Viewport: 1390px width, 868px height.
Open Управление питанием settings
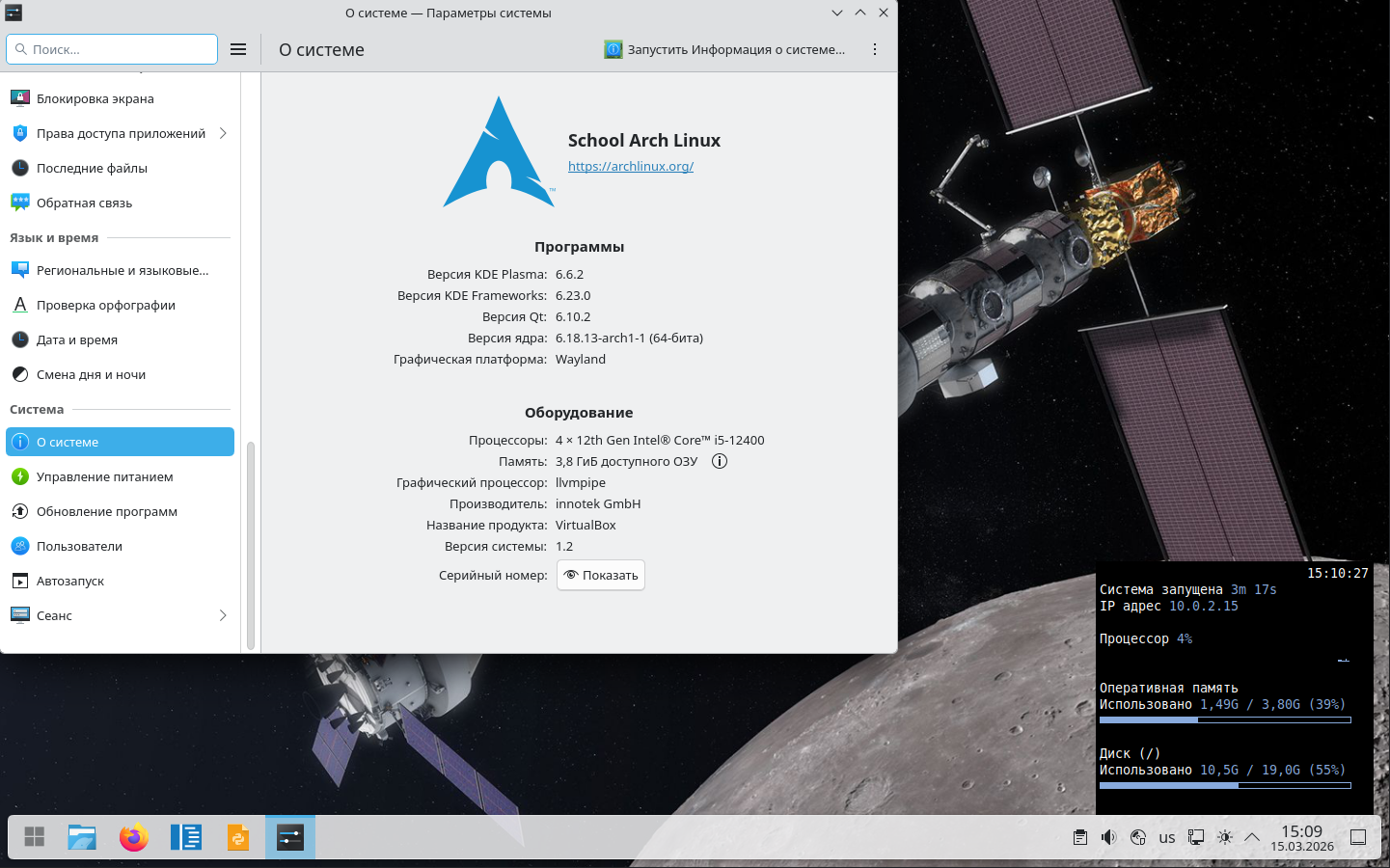click(120, 476)
